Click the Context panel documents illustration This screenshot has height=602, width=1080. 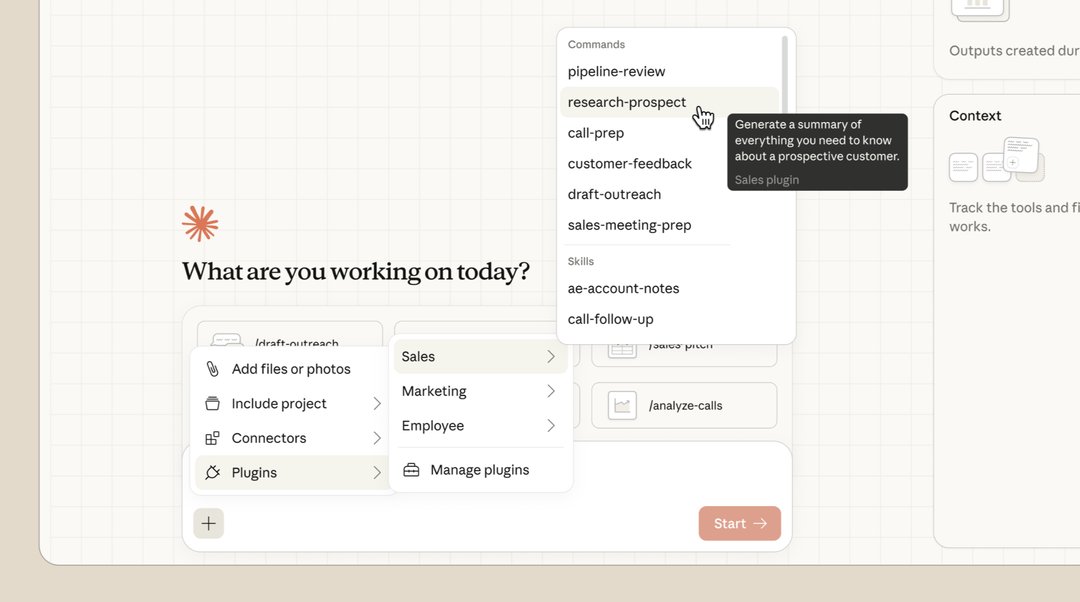click(x=997, y=160)
